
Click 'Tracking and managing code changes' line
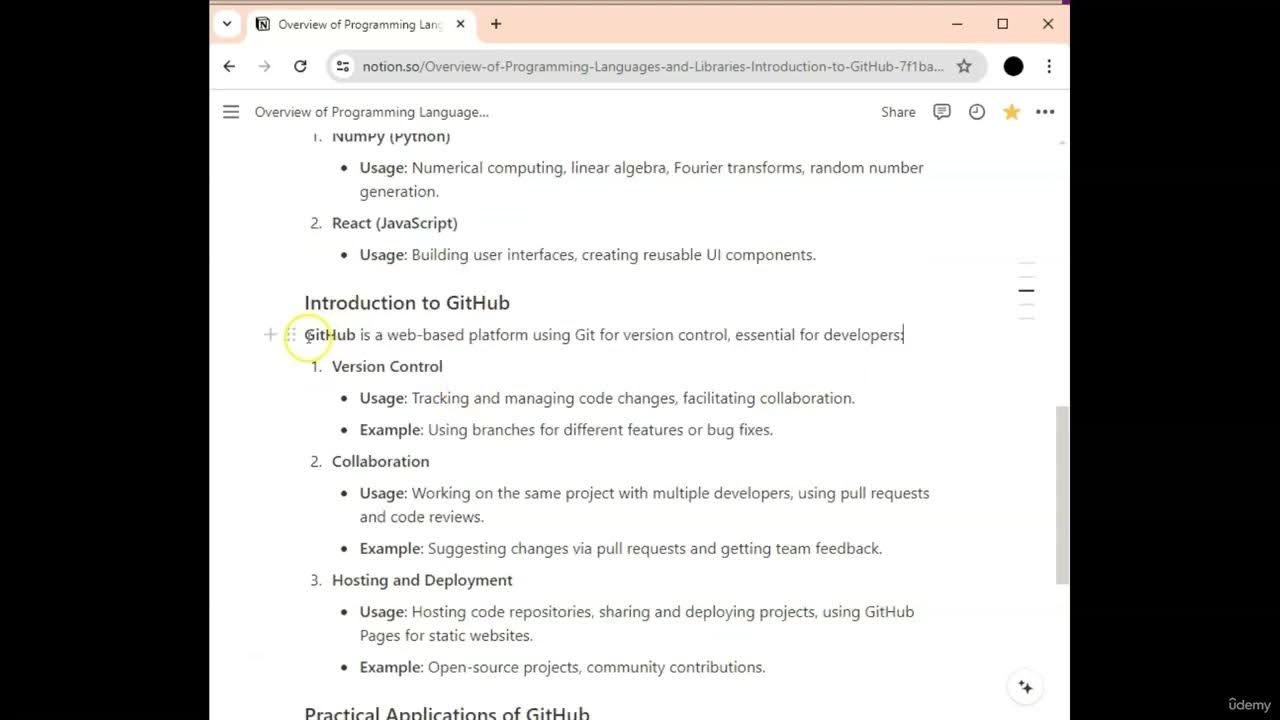pos(607,398)
